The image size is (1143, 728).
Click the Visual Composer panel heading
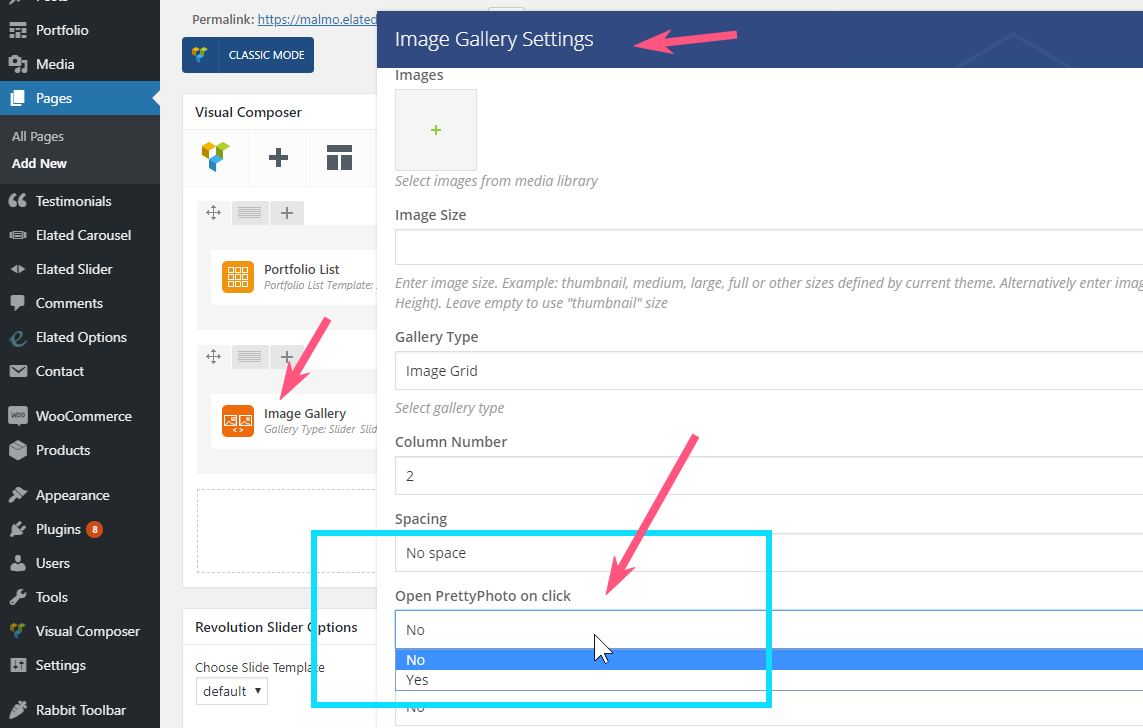(x=248, y=112)
